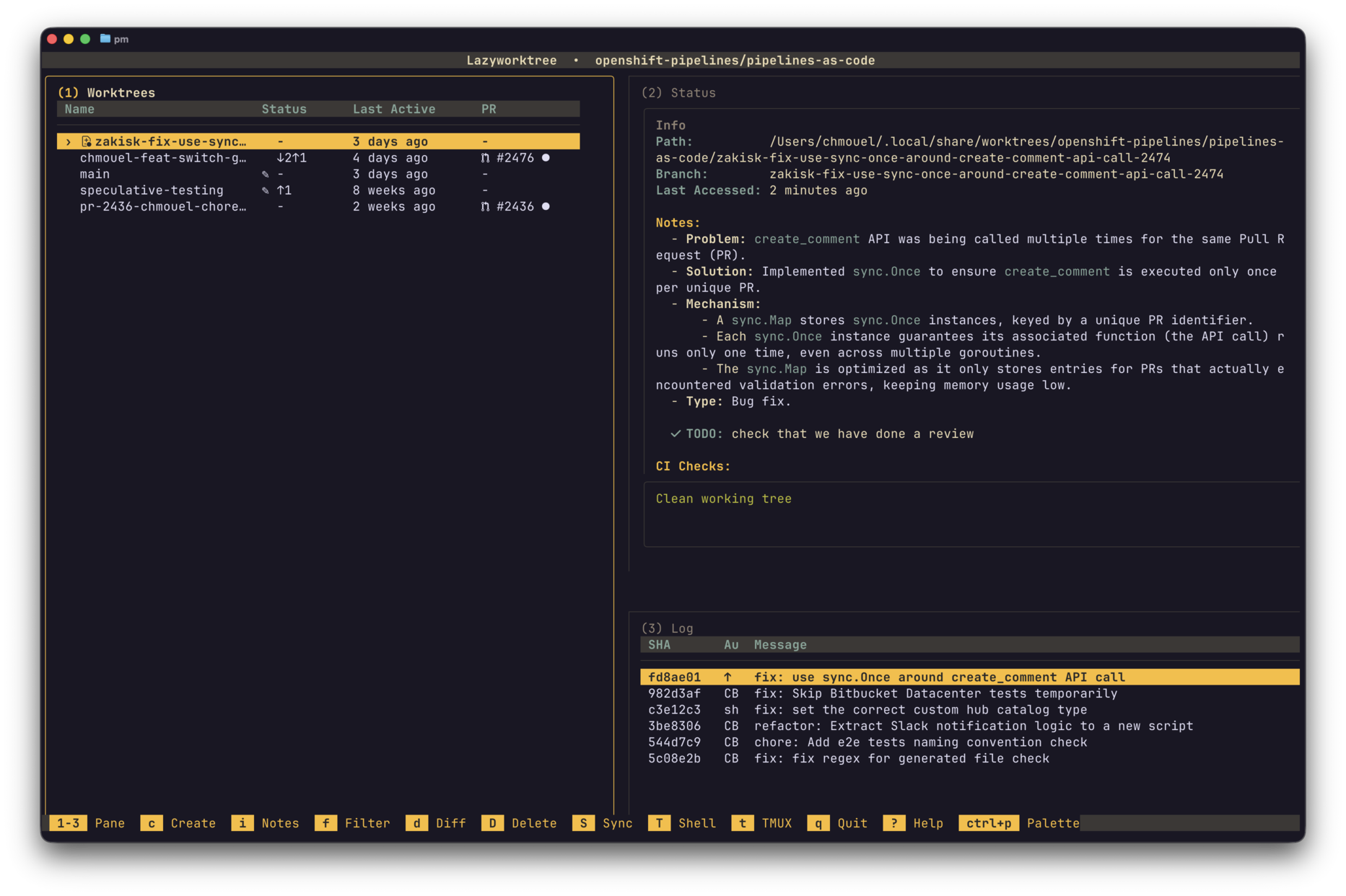Screen dimensions: 1346x896
Task: Click the t TMUX badge in the status bar
Action: coord(742,822)
